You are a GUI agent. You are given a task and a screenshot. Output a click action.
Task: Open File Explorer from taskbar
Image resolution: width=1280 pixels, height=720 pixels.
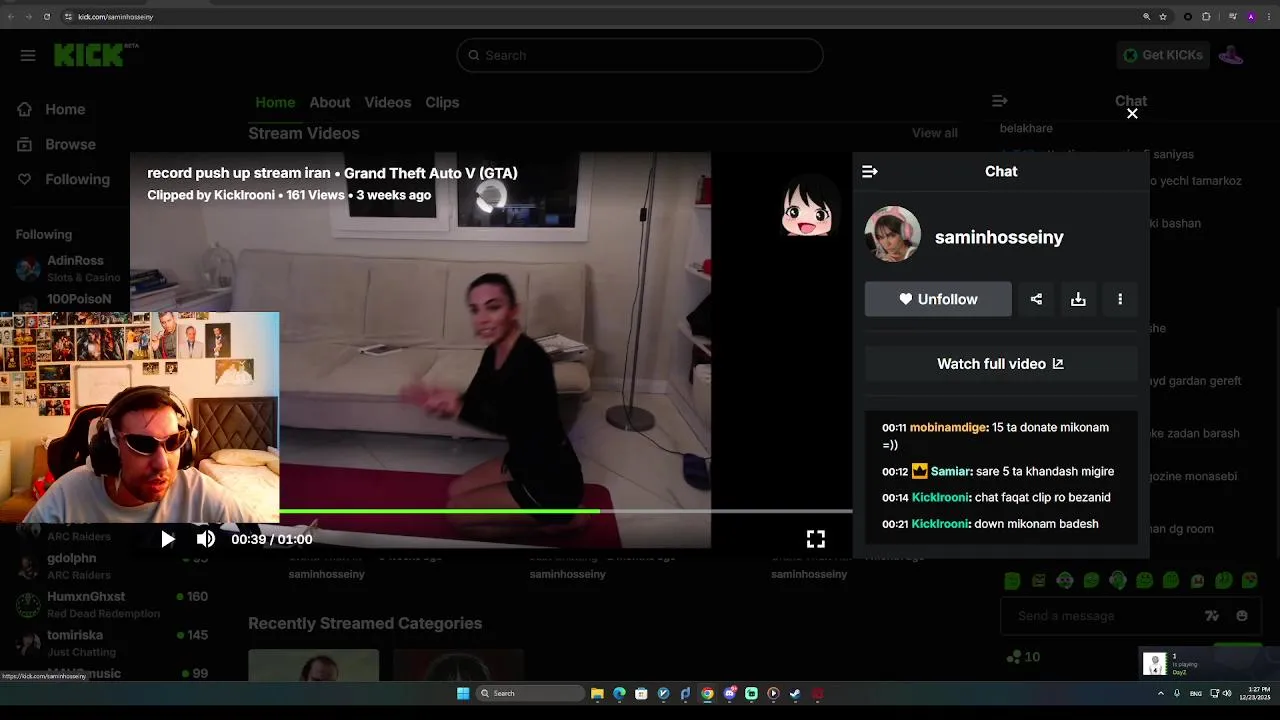coord(597,693)
